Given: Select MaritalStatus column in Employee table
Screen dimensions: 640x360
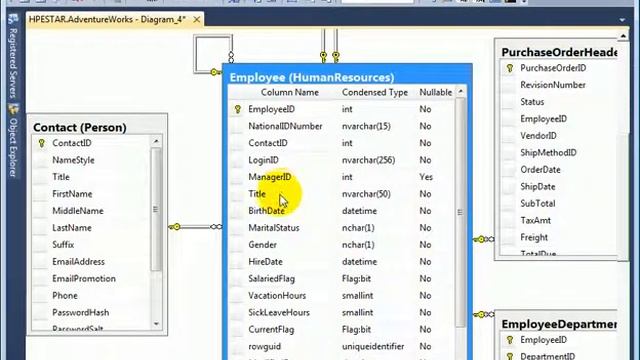Looking at the screenshot, I should (273, 228).
